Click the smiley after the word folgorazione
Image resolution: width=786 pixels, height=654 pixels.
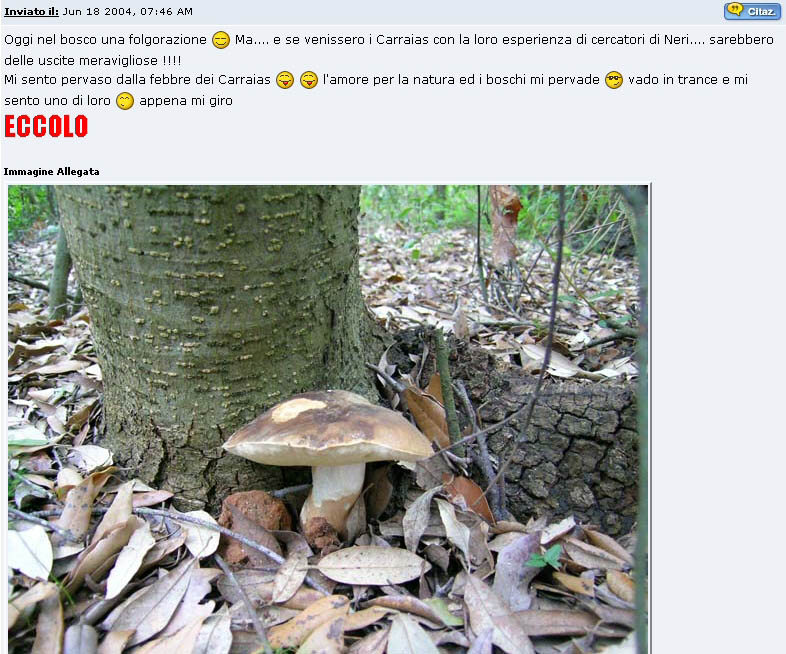[x=221, y=40]
